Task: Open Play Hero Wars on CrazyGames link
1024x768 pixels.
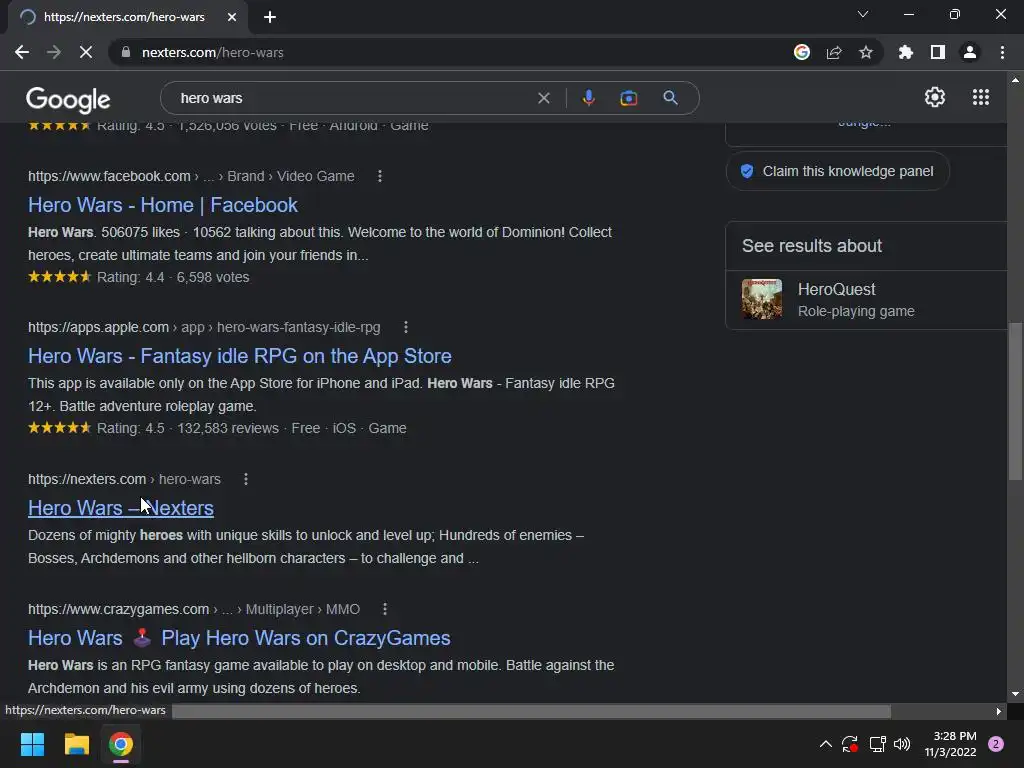Action: 239,638
